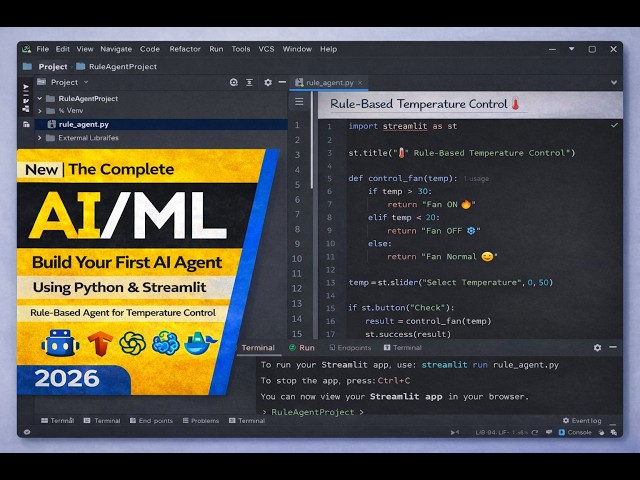The width and height of the screenshot is (640, 480).
Task: Click the thermometer emoji in the preview title
Action: [516, 104]
